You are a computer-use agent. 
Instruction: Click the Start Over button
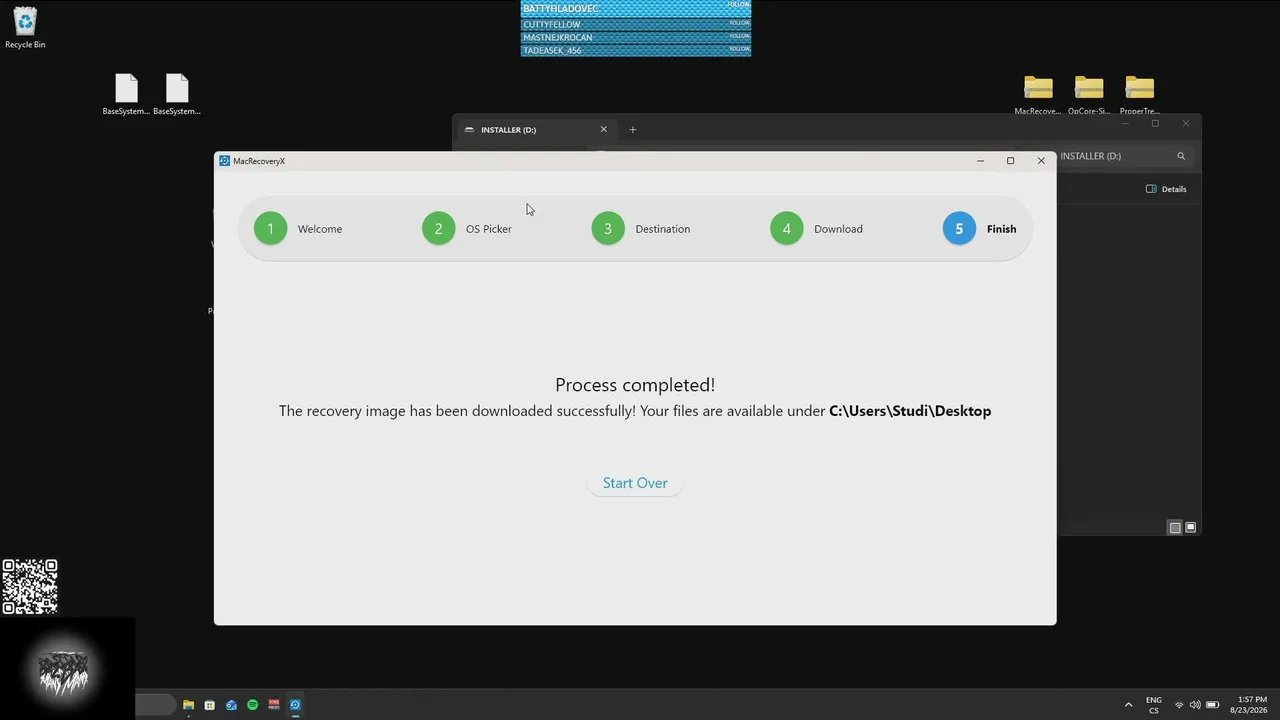pyautogui.click(x=635, y=483)
